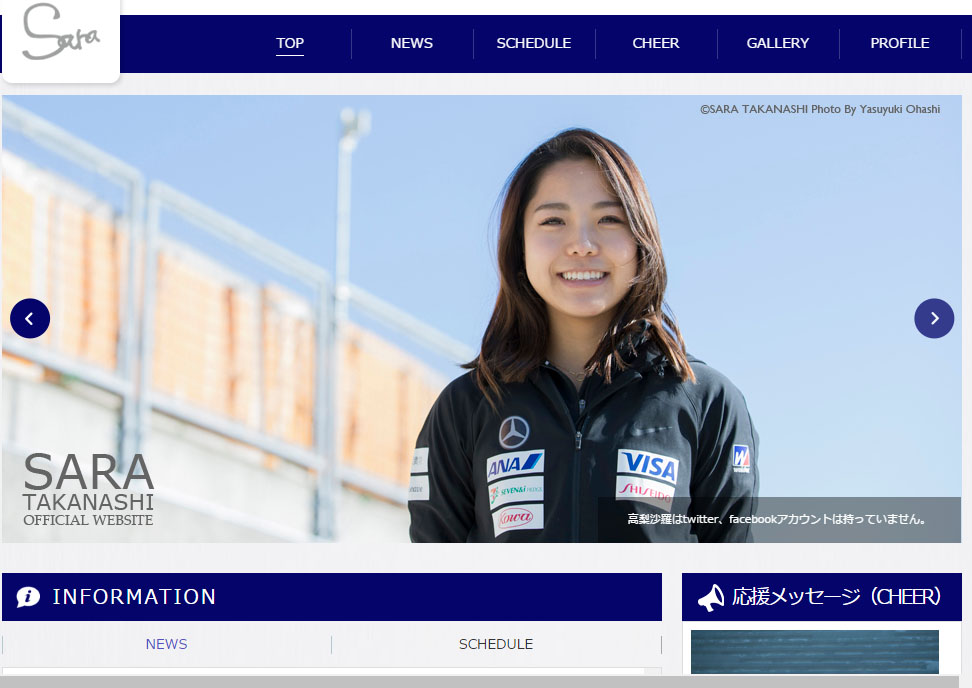Viewport: 972px width, 688px height.
Task: Click the SARA TAKANASHI OFFICIAL WEBSITE text
Action: click(88, 491)
